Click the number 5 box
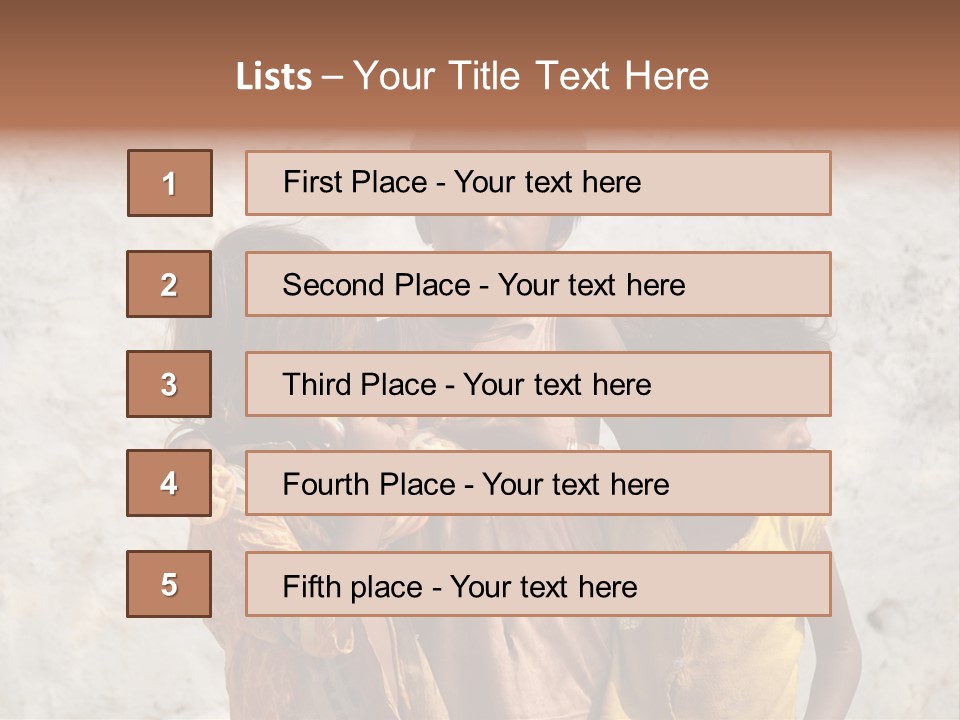Viewport: 960px width, 720px height. [169, 584]
